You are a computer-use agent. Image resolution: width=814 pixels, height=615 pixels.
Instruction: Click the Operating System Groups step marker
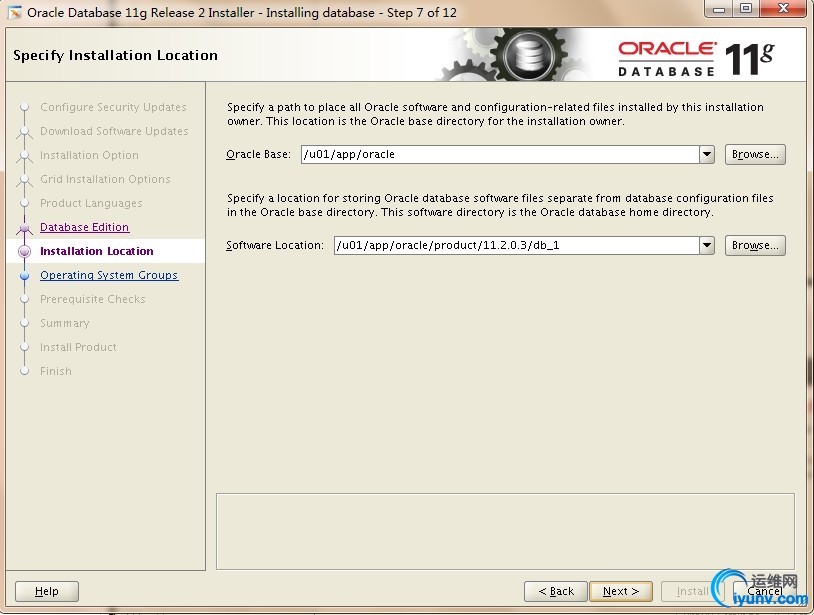click(24, 276)
